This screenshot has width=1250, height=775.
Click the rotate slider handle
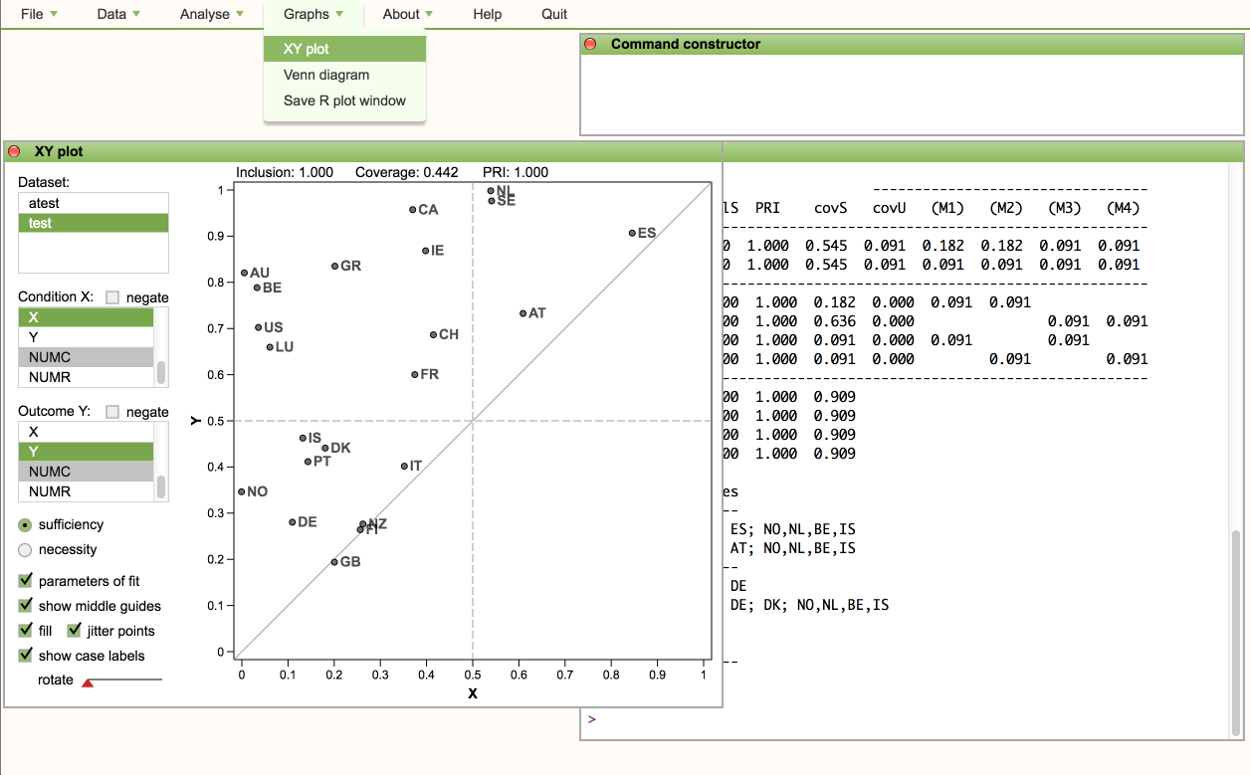(87, 683)
